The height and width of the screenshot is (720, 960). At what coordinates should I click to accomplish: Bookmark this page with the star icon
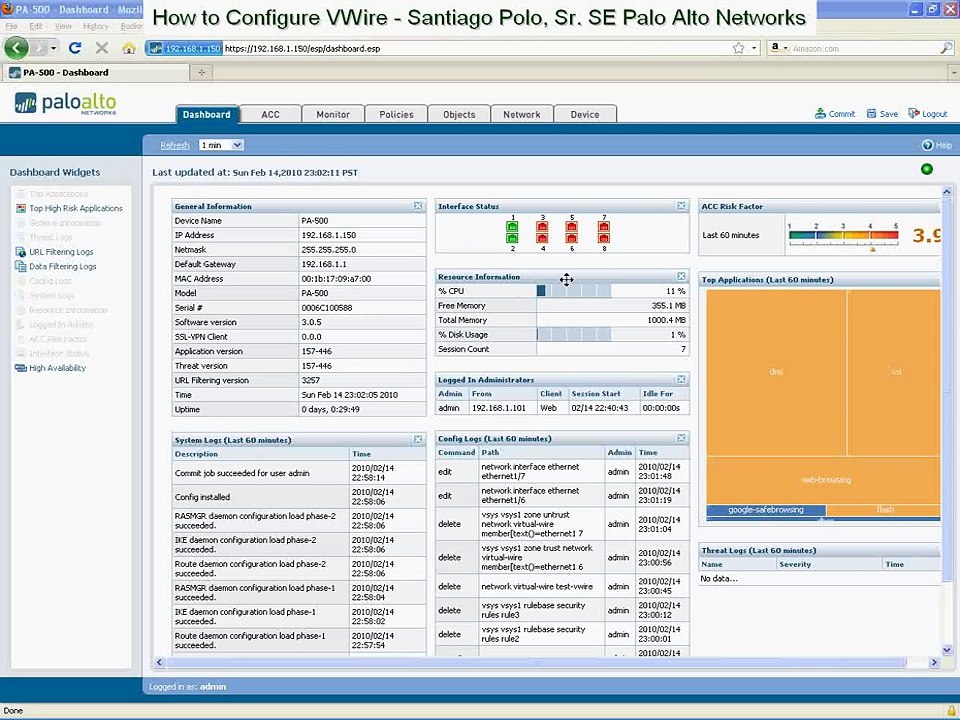coord(738,48)
